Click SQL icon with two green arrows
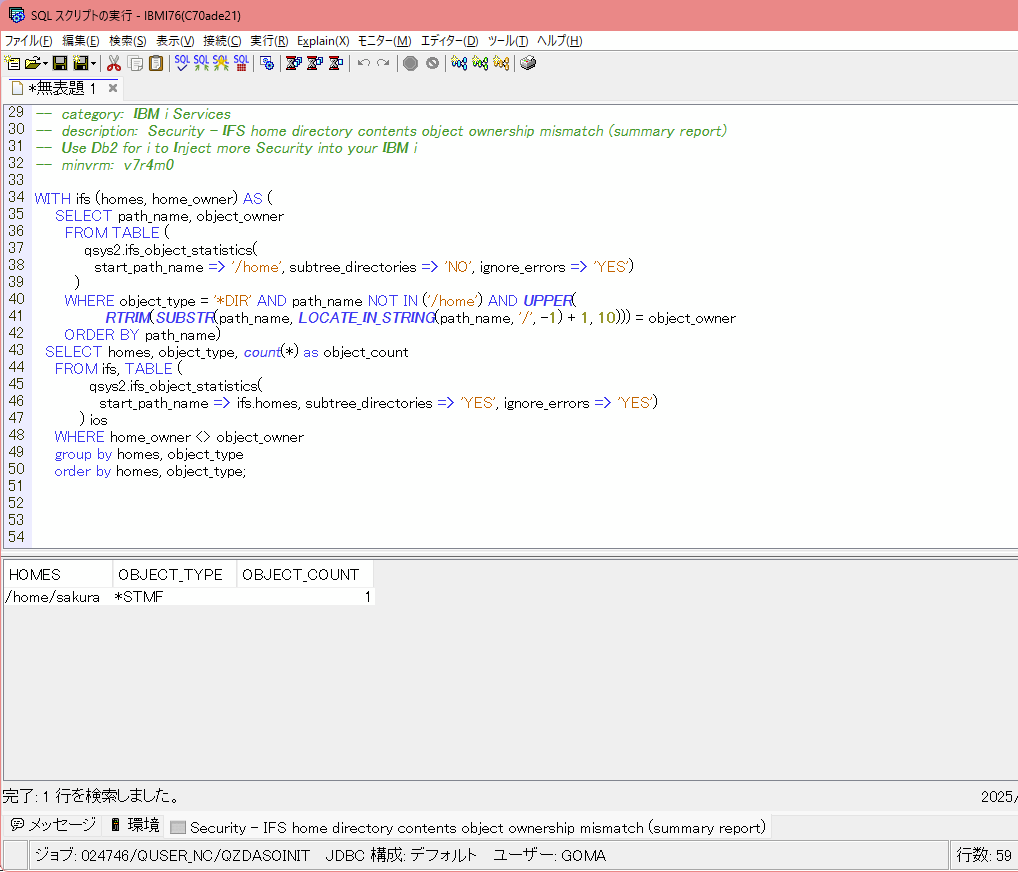 (x=201, y=63)
